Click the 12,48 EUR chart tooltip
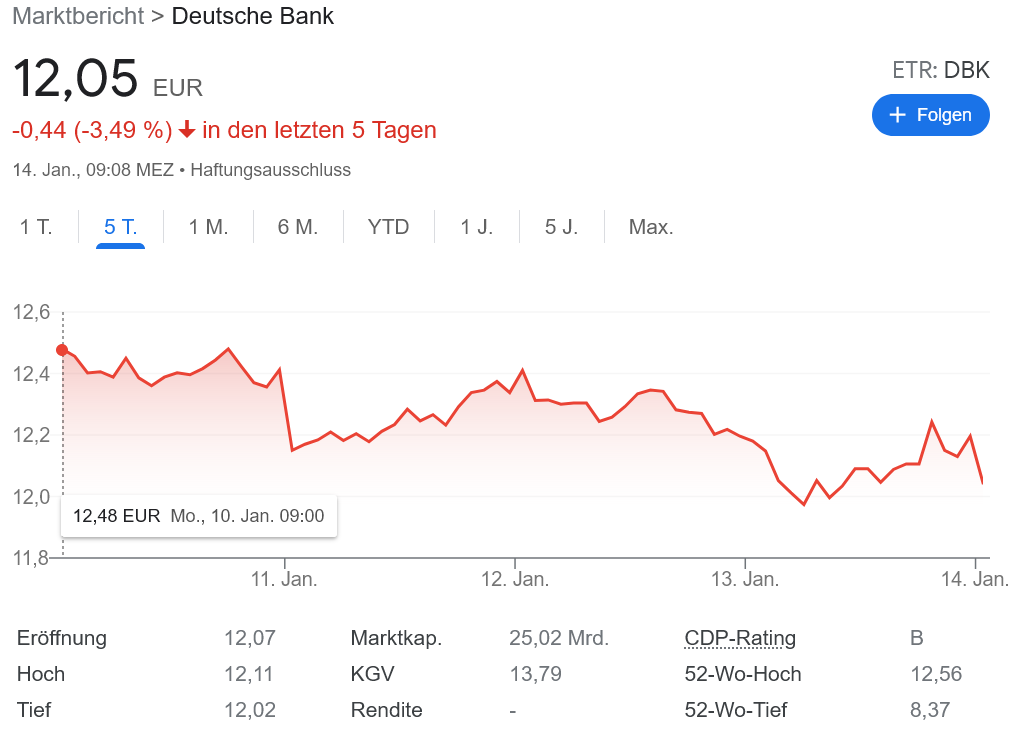Screen dimensions: 1012x741 199,516
